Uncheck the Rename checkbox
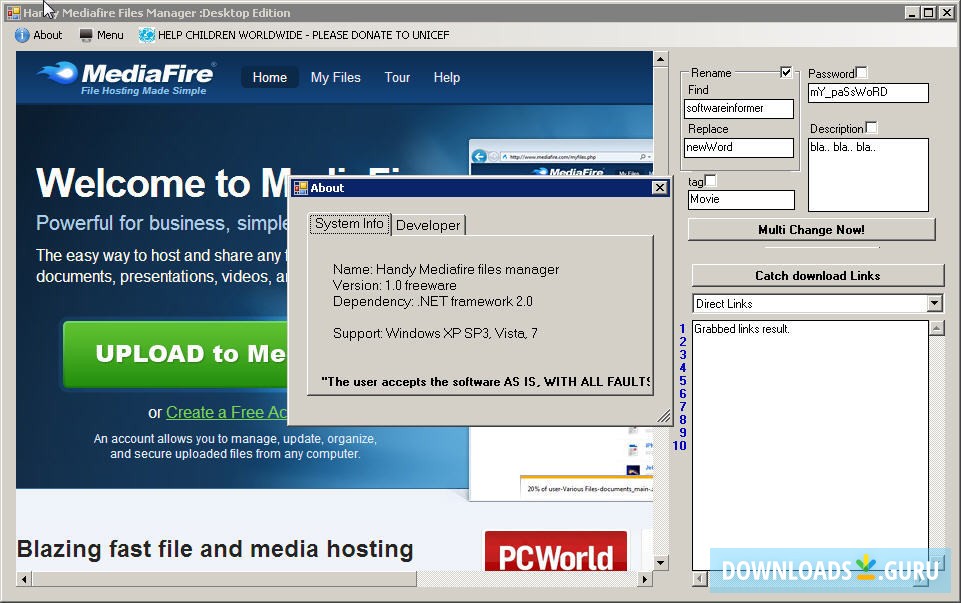The image size is (961, 603). coord(786,72)
